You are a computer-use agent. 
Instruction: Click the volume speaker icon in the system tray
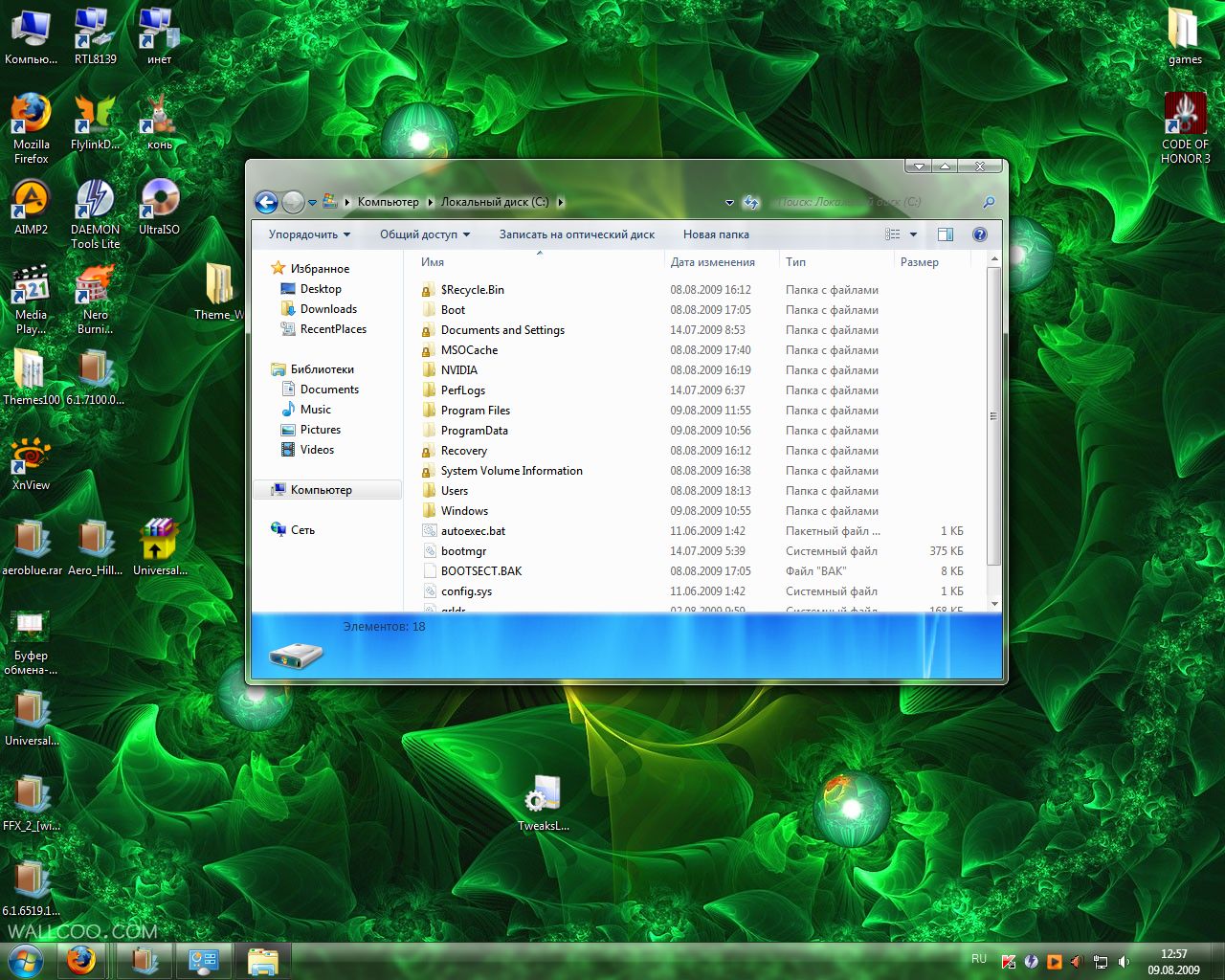(x=1124, y=962)
